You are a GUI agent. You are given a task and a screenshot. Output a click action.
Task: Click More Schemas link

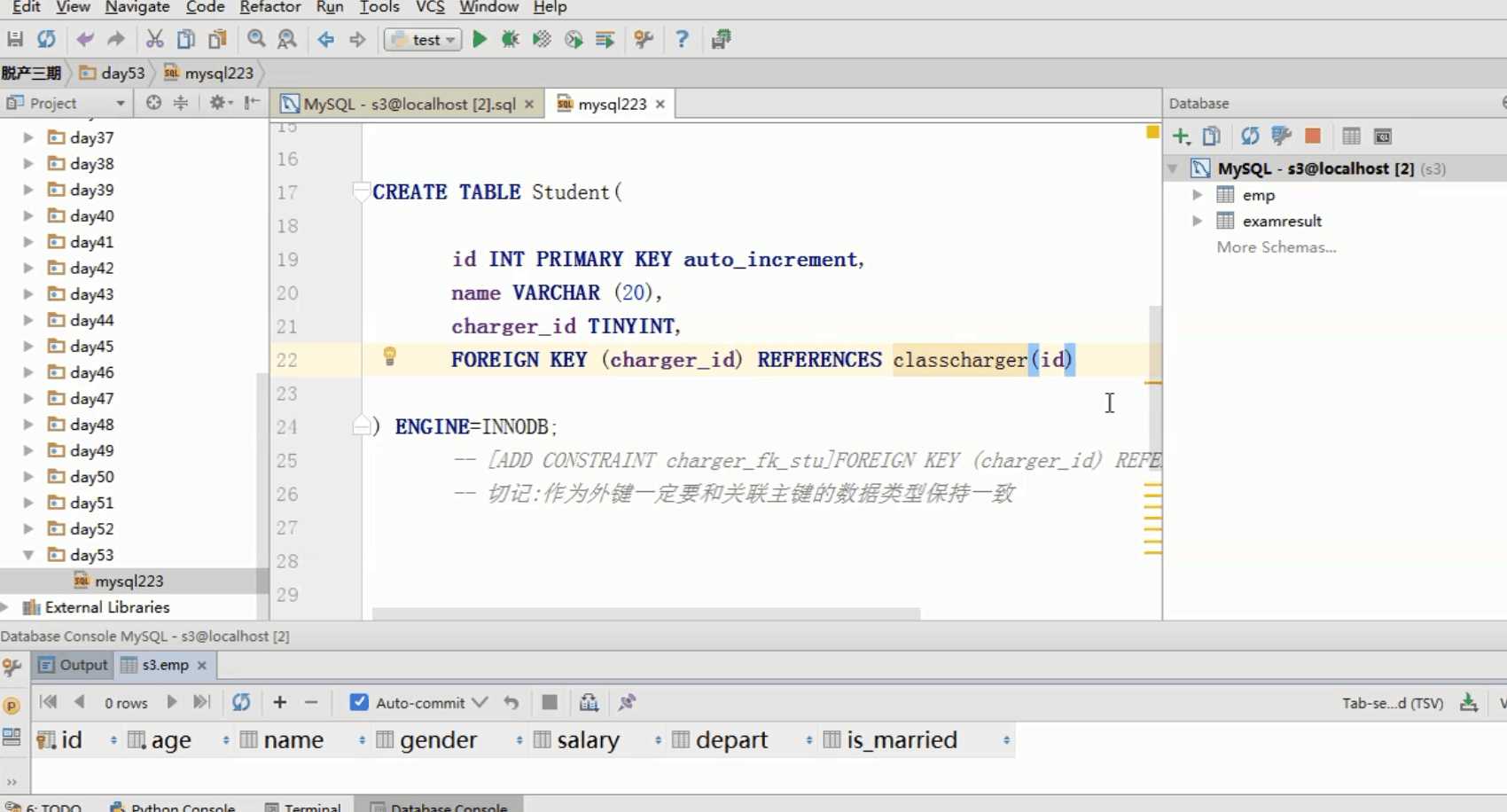tap(1277, 247)
